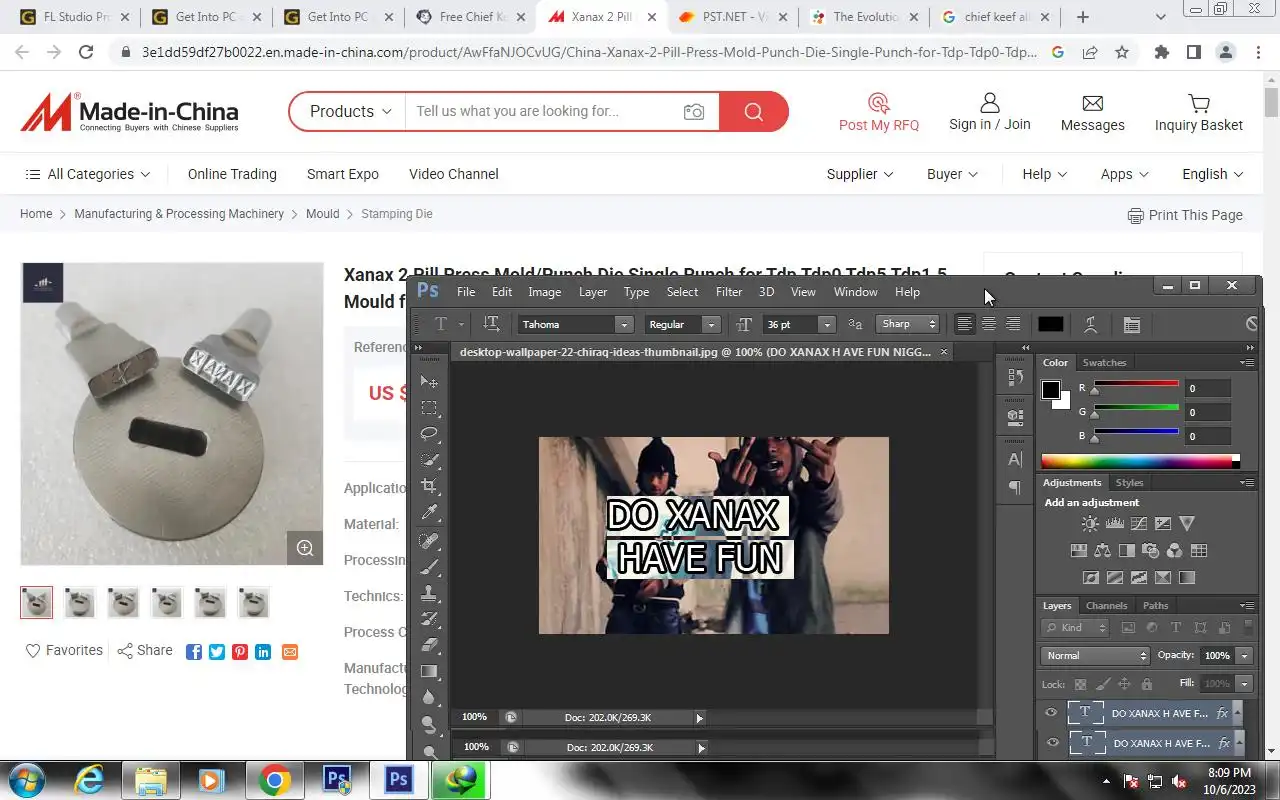This screenshot has width=1280, height=800.
Task: Click the image search camera icon
Action: (694, 112)
